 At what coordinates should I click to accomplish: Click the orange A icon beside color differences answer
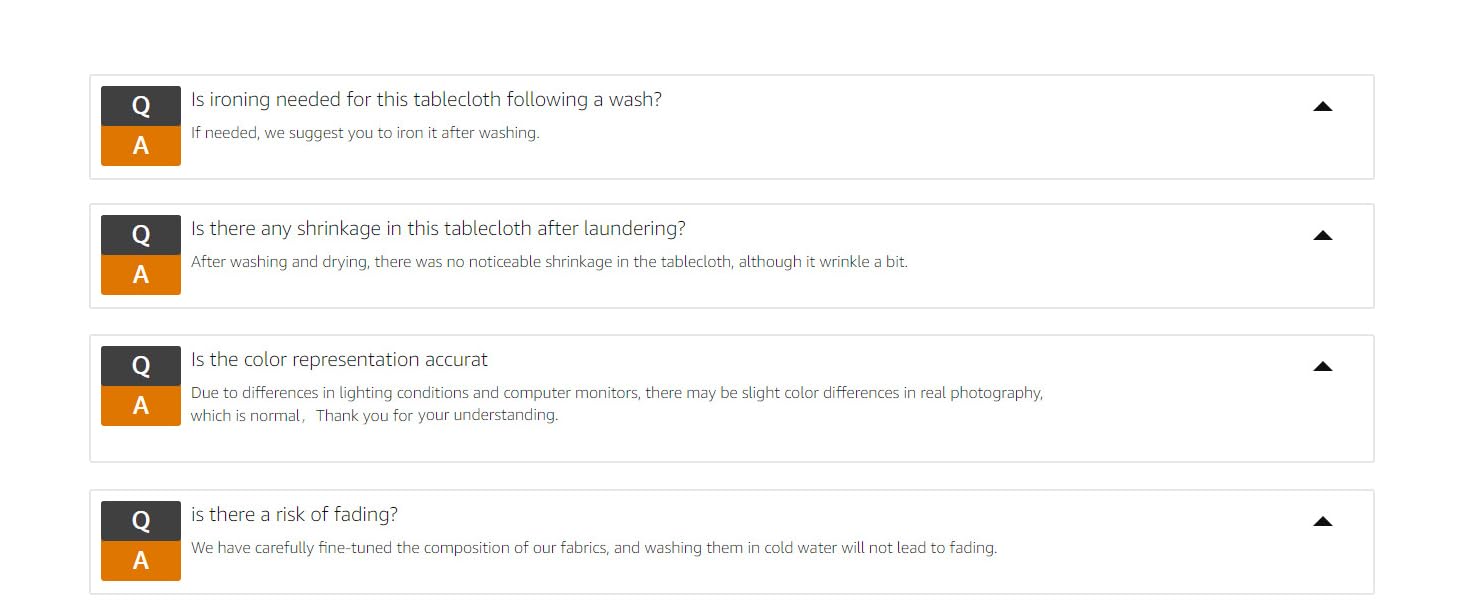[141, 406]
